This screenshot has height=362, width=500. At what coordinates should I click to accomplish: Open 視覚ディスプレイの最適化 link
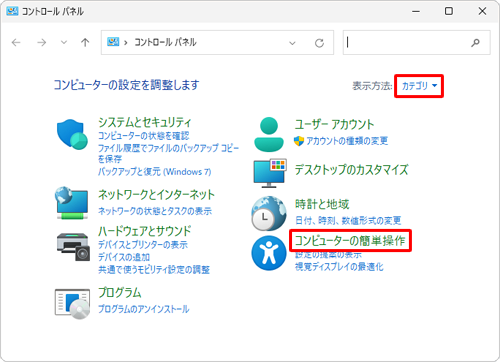(339, 266)
